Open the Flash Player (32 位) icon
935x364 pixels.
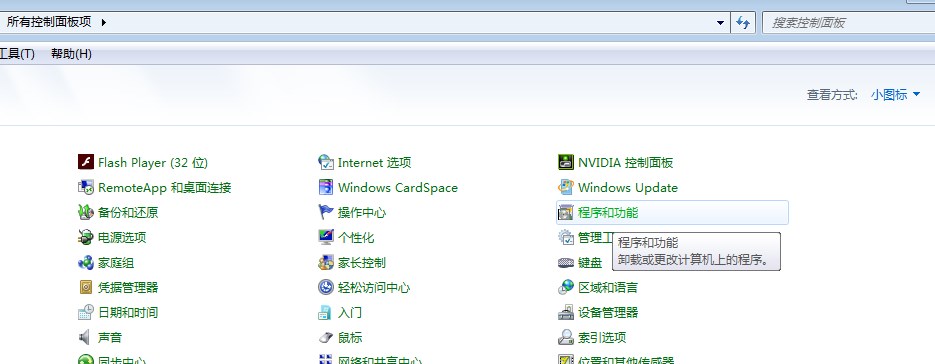(86, 162)
